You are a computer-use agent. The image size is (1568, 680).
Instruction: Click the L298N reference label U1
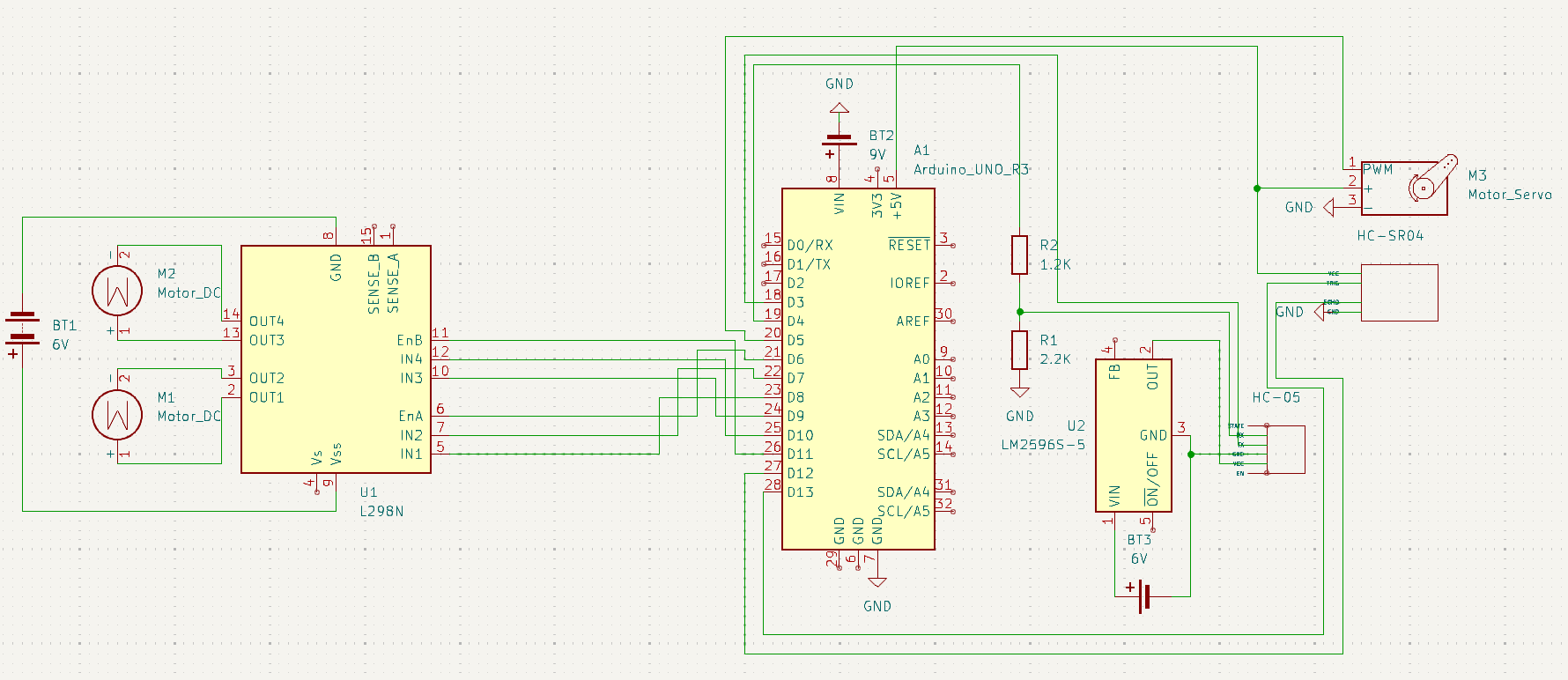point(368,492)
